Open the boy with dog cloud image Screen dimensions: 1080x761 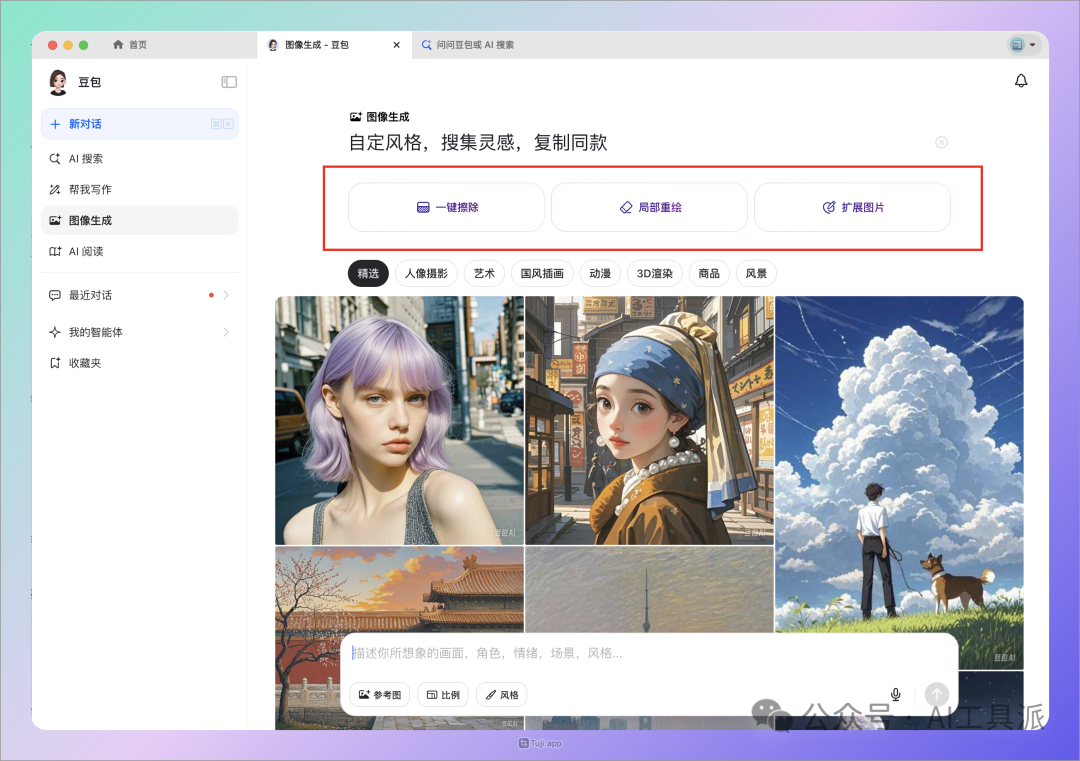coord(900,482)
